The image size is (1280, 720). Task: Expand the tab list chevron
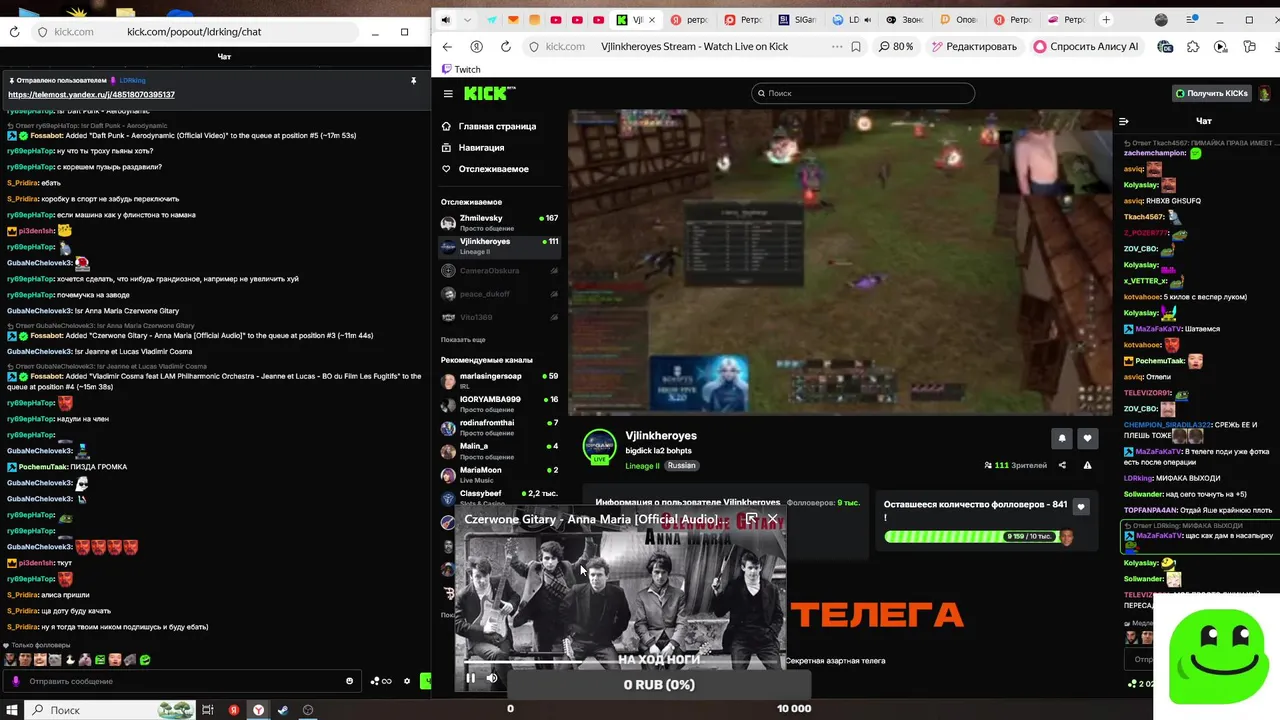[468, 20]
